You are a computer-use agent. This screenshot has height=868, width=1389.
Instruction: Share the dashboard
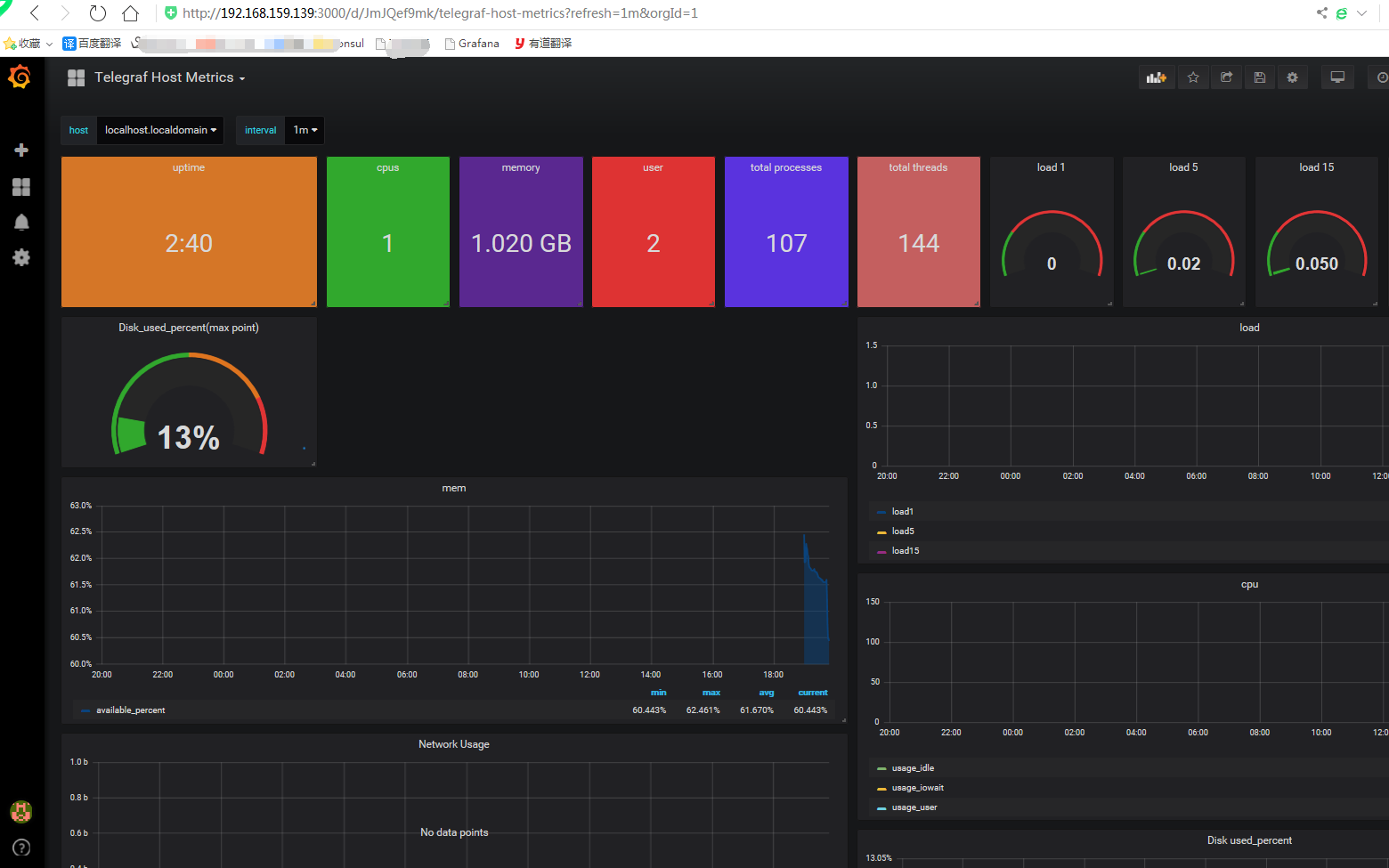pyautogui.click(x=1226, y=77)
